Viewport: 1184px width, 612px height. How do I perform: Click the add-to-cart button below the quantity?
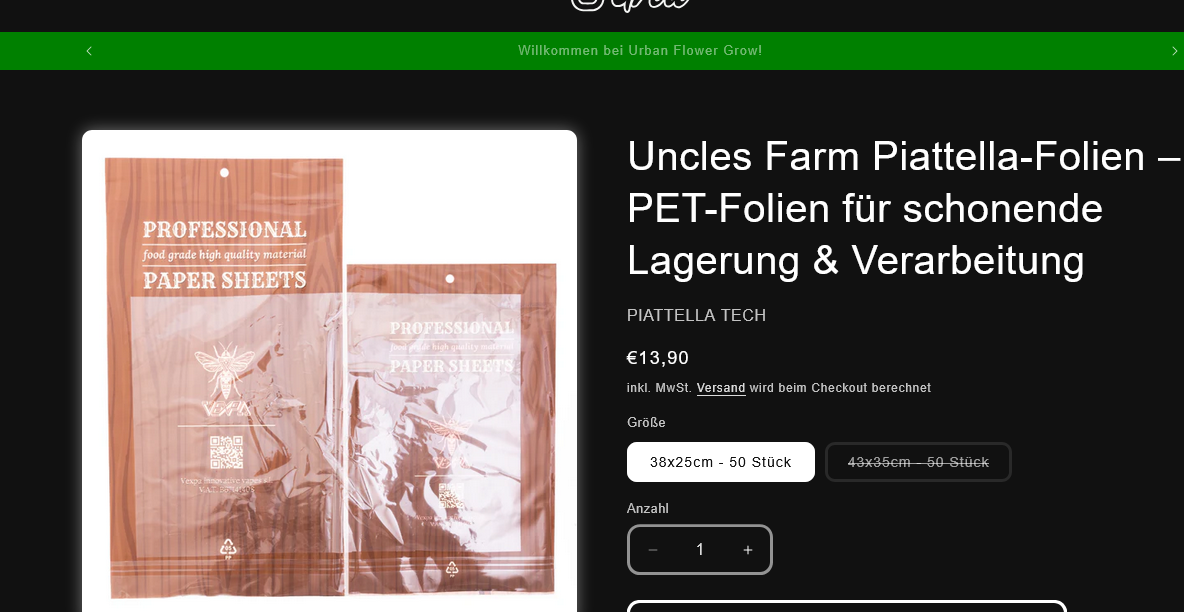846,606
